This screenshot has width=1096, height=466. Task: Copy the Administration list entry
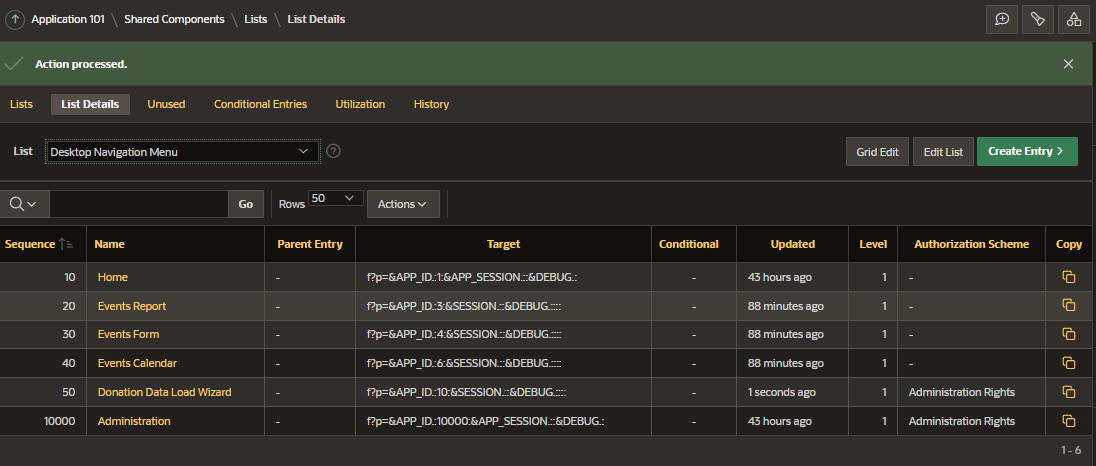[1068, 421]
